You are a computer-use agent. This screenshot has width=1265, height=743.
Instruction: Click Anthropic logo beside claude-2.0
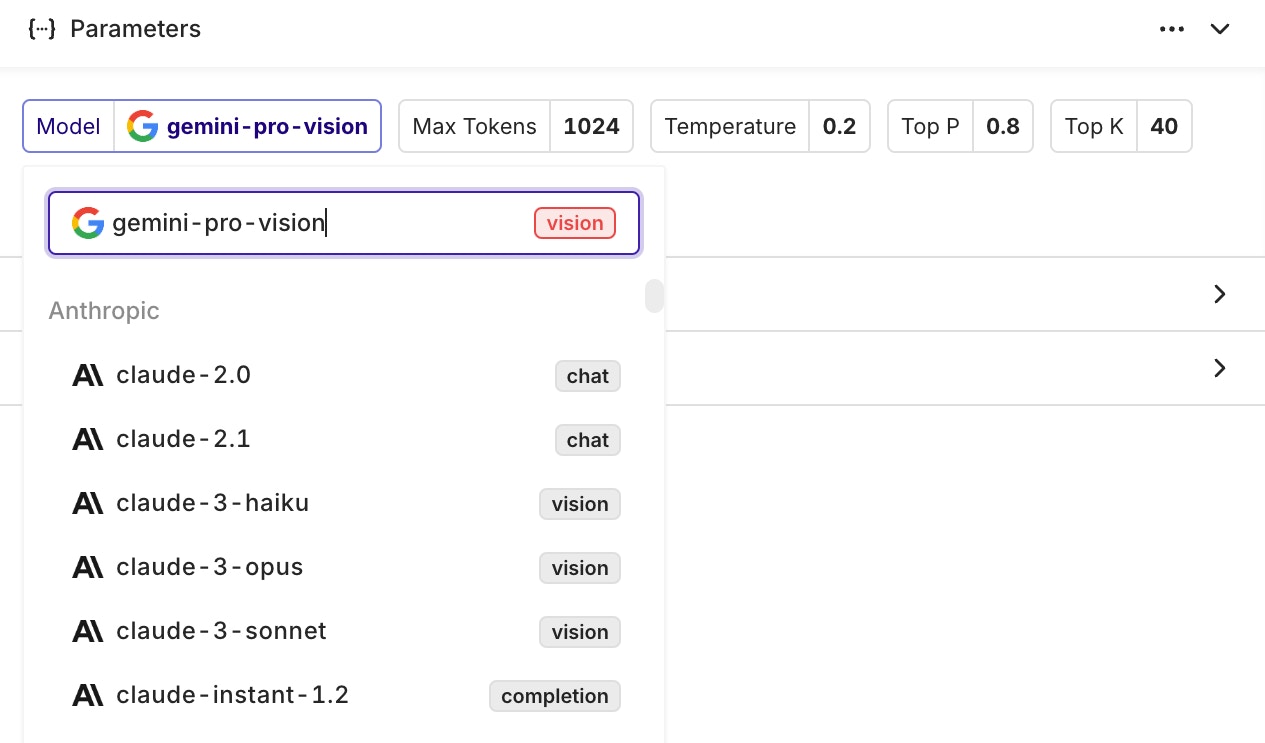[88, 375]
